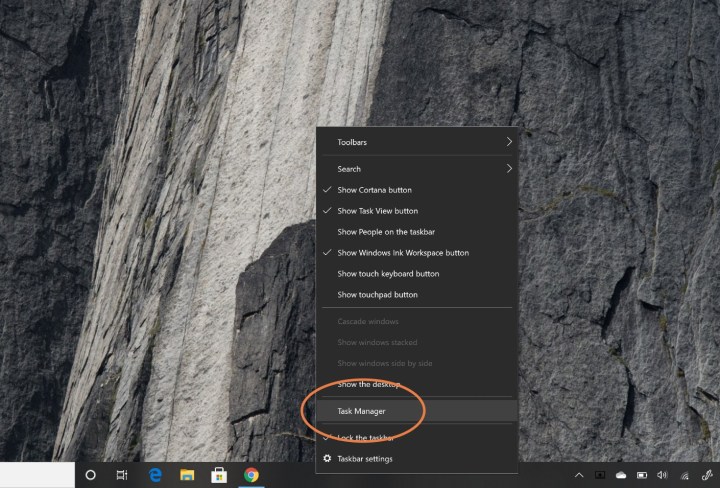
Task: Open Taskbar settings from context menu
Action: point(364,459)
